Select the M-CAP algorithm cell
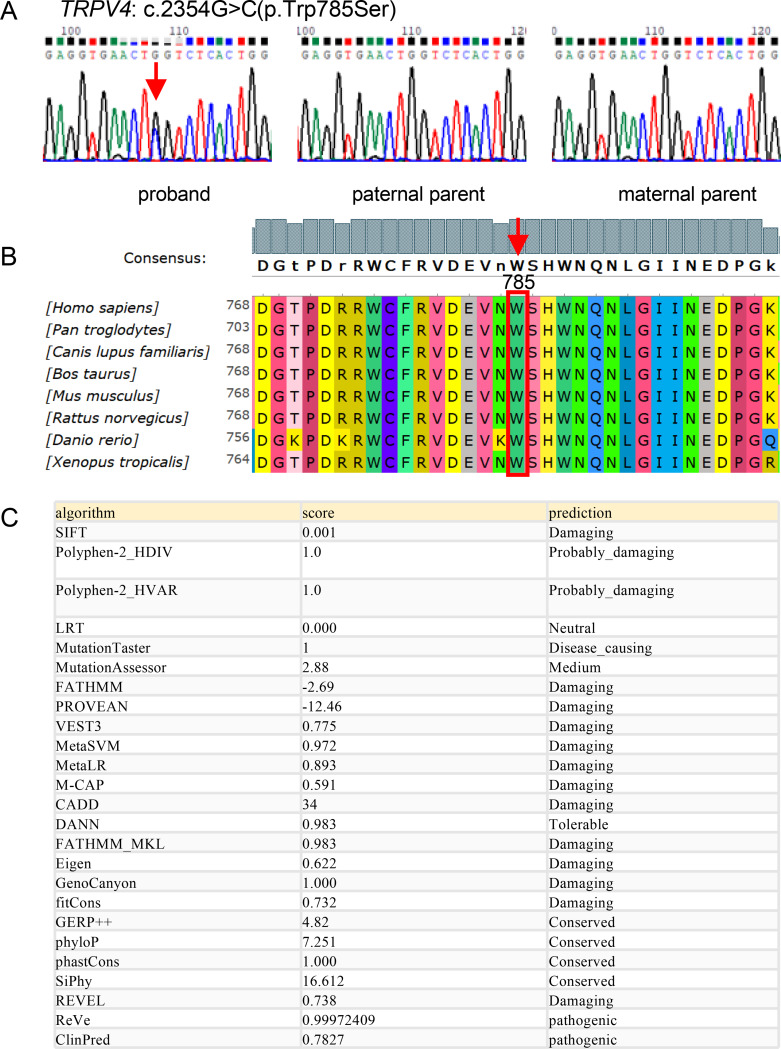 tap(177, 785)
